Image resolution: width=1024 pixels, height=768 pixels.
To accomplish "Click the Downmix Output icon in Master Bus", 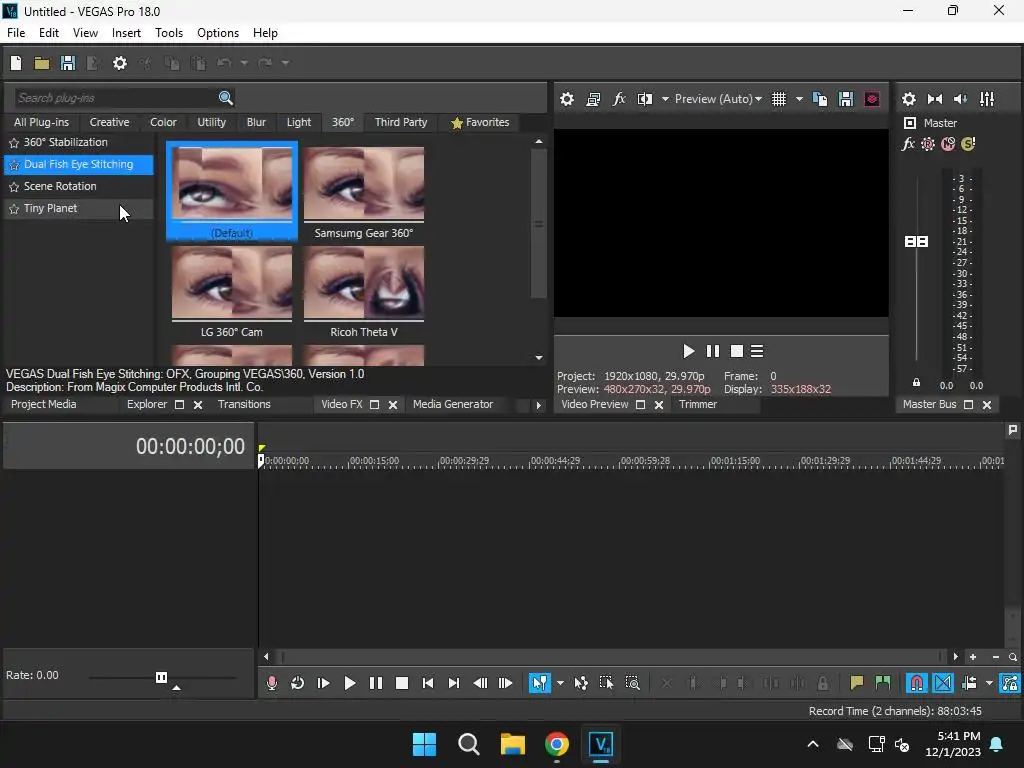I will [x=935, y=99].
